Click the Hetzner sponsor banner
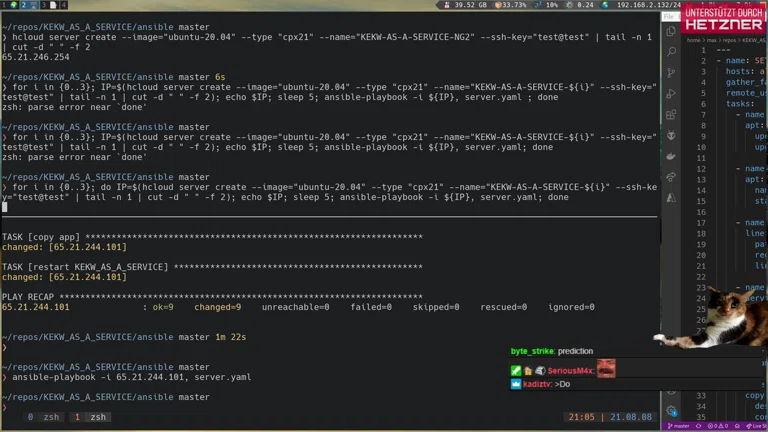Screen dimensions: 768x432 tap(724, 19)
